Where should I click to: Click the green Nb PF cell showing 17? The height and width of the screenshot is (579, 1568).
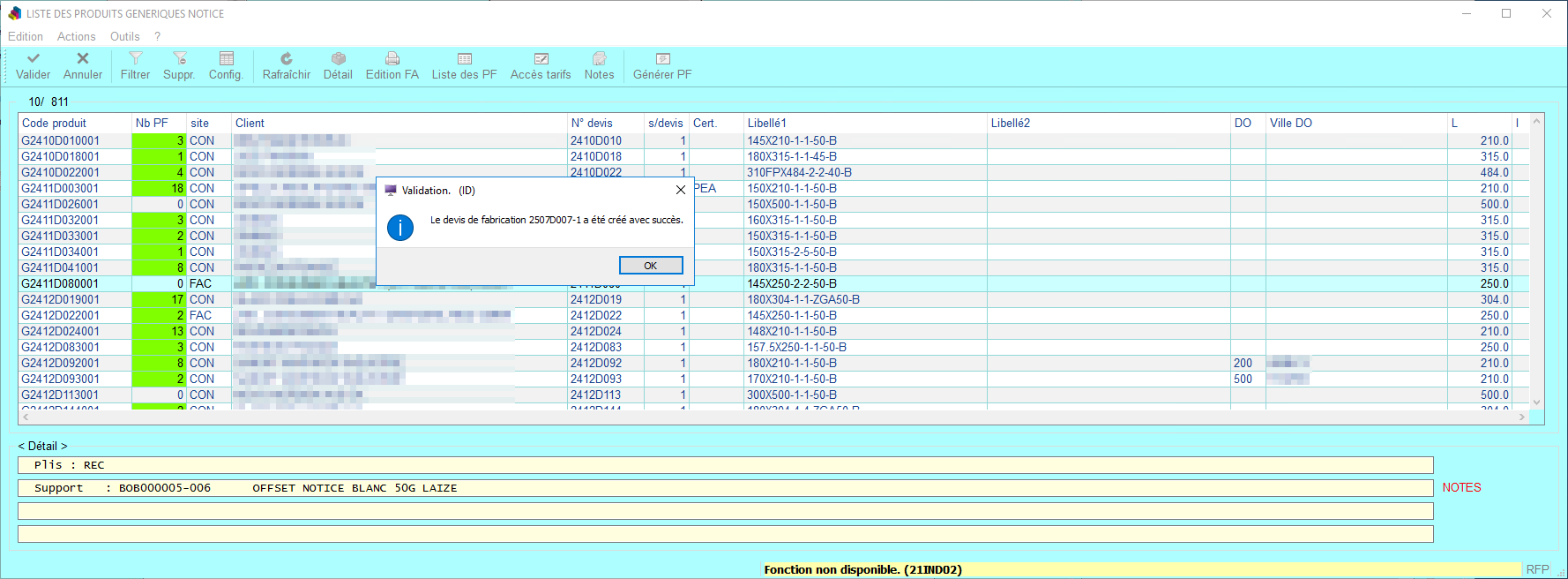pyautogui.click(x=159, y=299)
